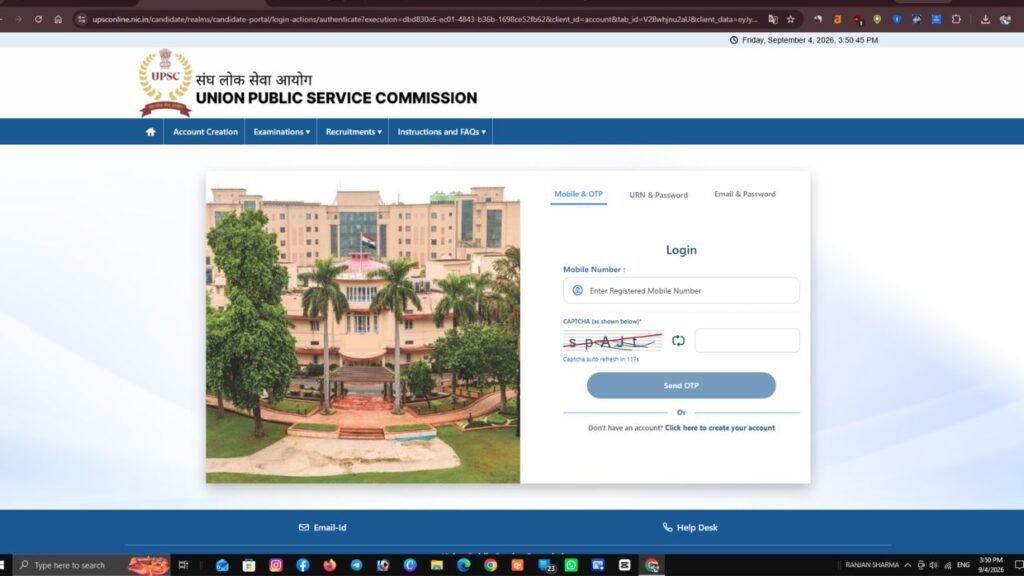
Task: Switch to the Email & Password tab
Action: [x=744, y=194]
